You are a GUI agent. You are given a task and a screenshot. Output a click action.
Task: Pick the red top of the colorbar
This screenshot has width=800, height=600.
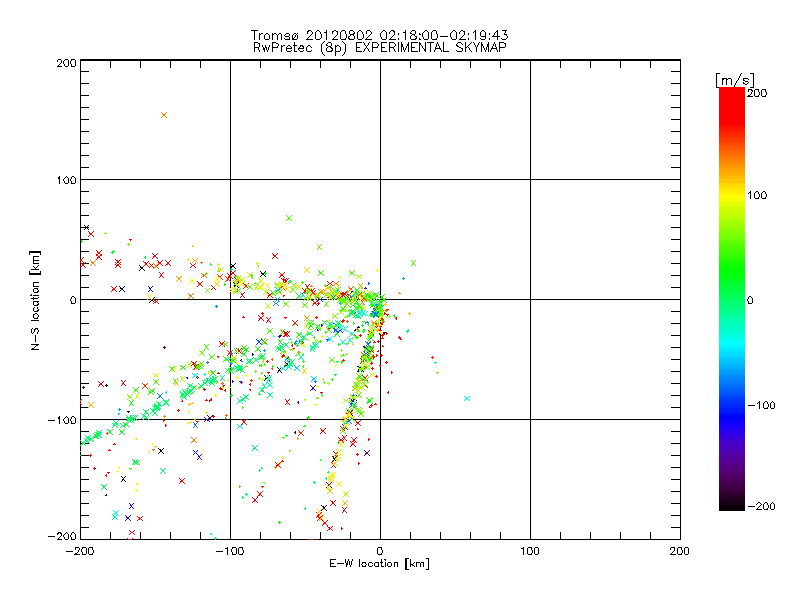731,95
